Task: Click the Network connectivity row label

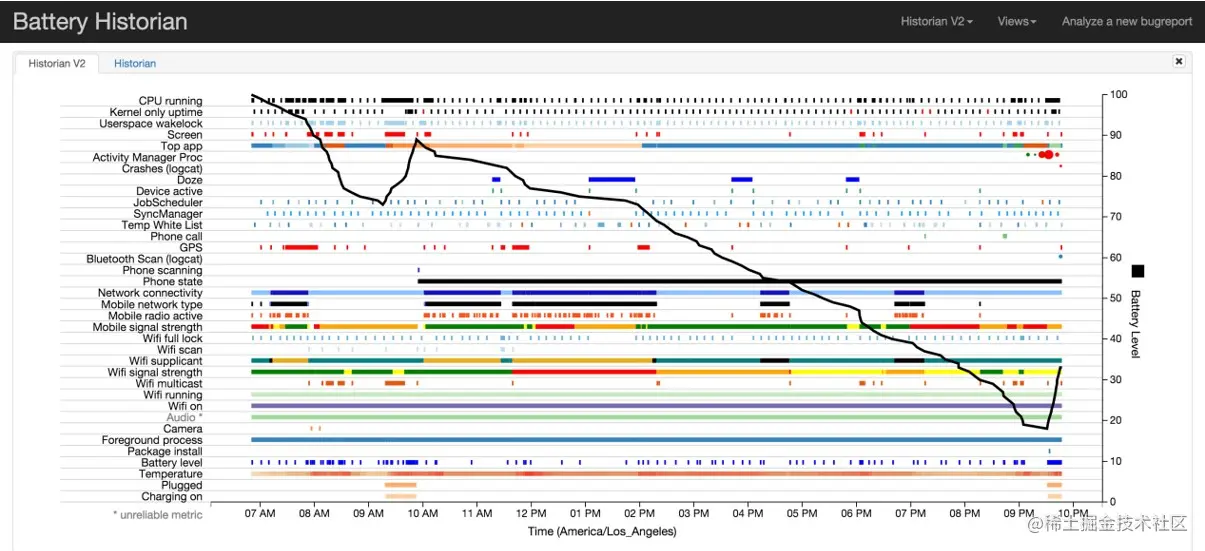Action: pyautogui.click(x=150, y=293)
